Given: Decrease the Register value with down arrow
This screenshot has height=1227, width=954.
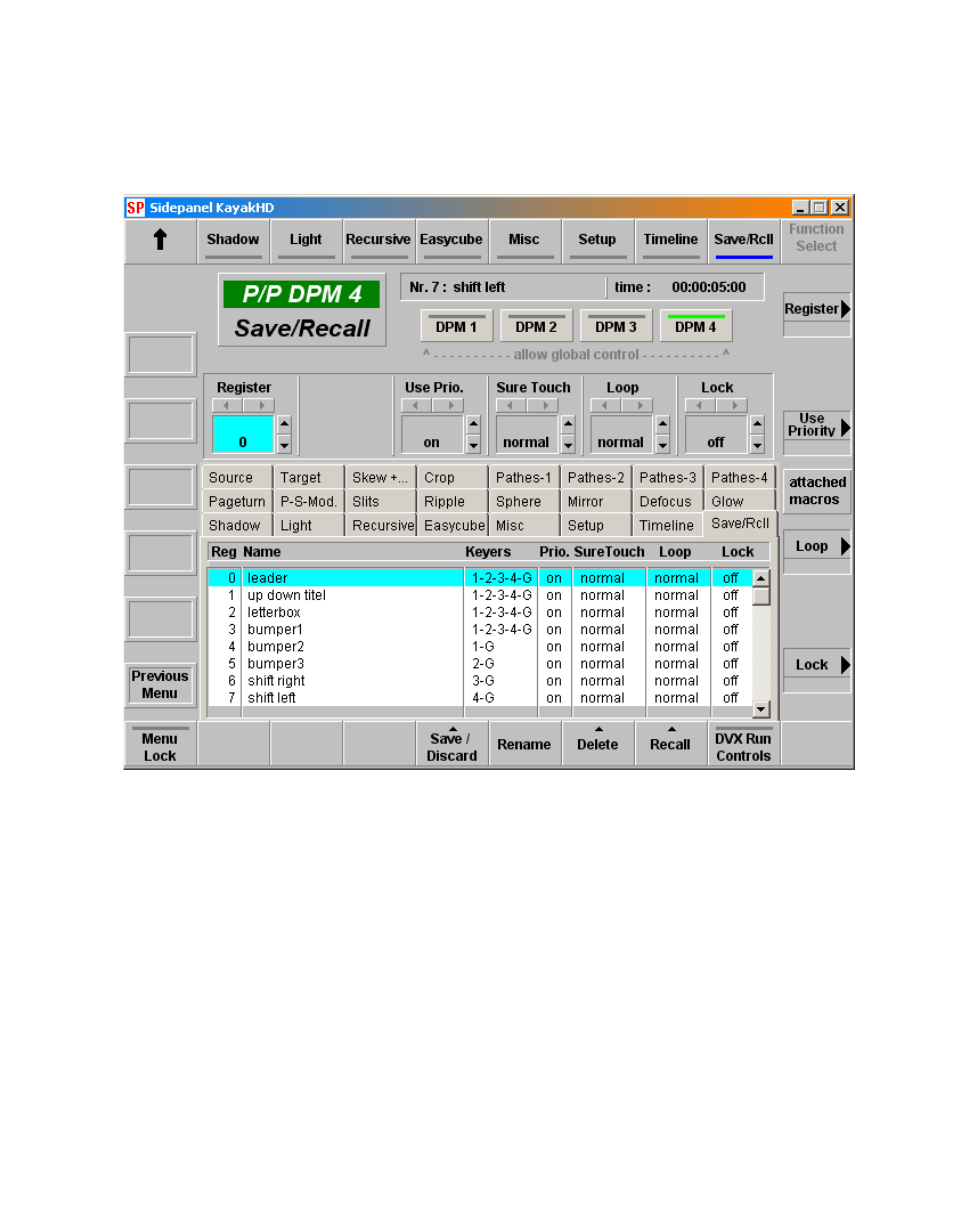Looking at the screenshot, I should coord(284,443).
